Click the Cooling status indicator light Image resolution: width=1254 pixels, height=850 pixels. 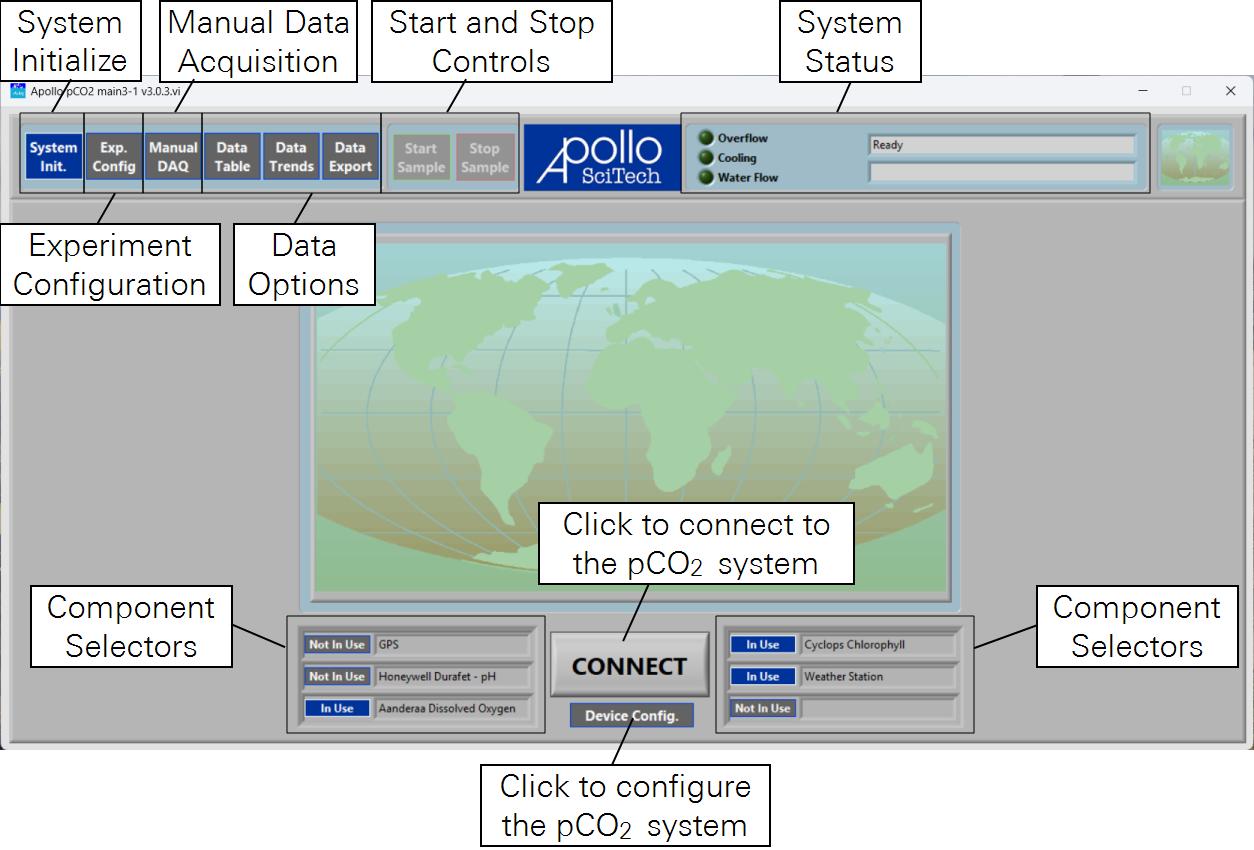[x=706, y=158]
